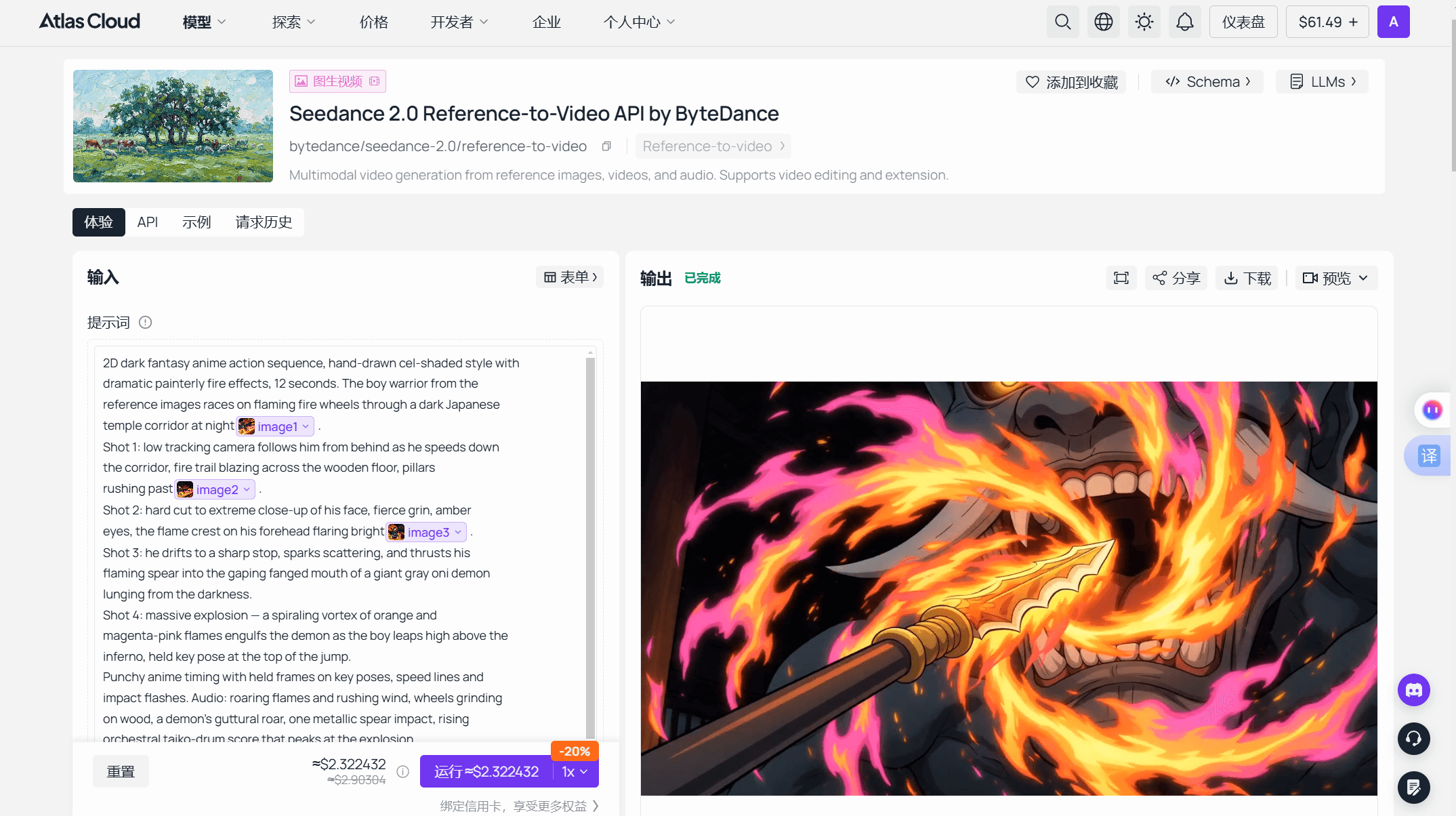Image resolution: width=1456 pixels, height=816 pixels.
Task: Open the feedback note floating button
Action: tap(1413, 788)
